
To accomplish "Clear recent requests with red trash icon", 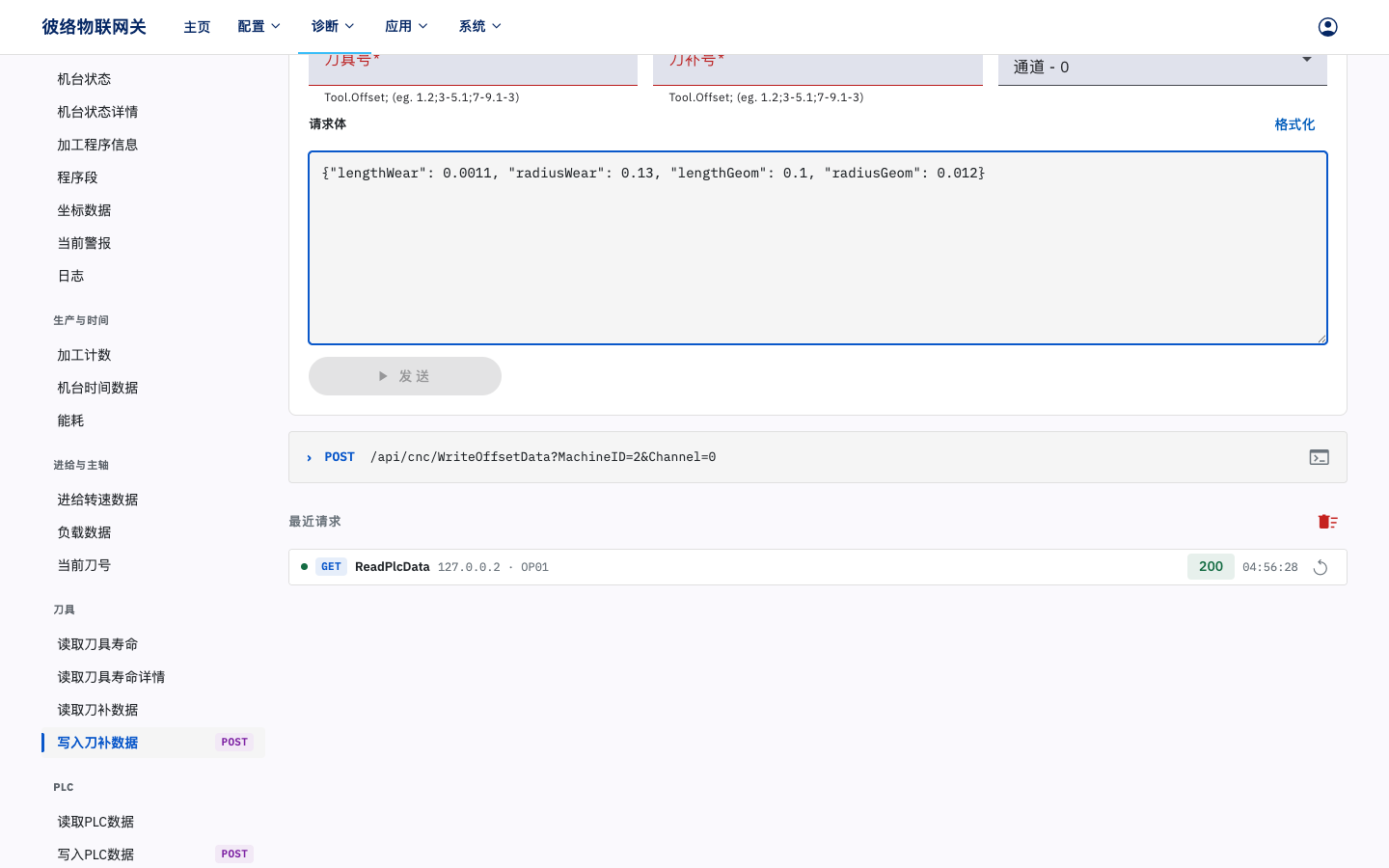I will (1328, 522).
